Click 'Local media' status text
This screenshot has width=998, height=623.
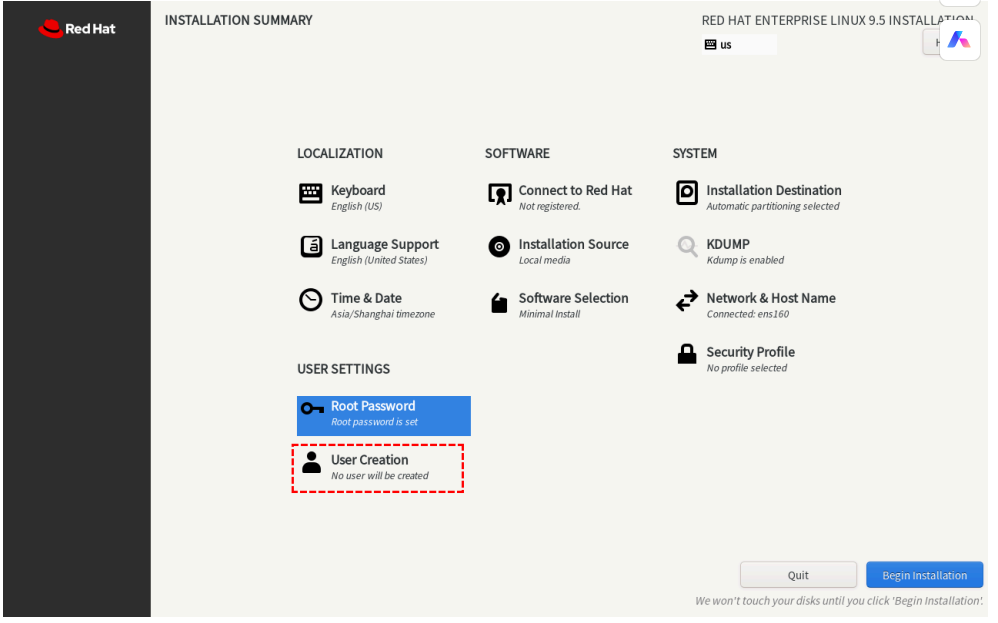[x=544, y=260]
